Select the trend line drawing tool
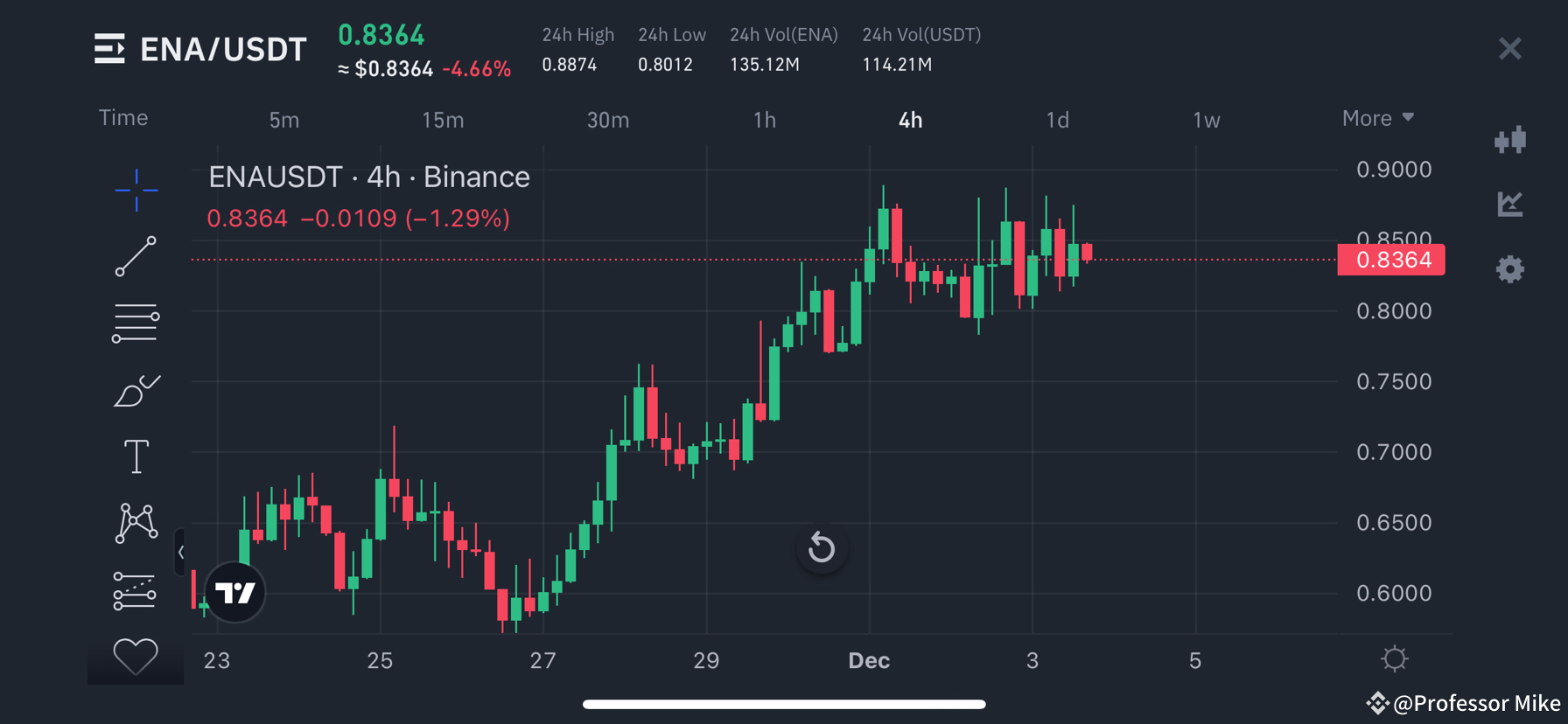1568x724 pixels. pos(136,256)
